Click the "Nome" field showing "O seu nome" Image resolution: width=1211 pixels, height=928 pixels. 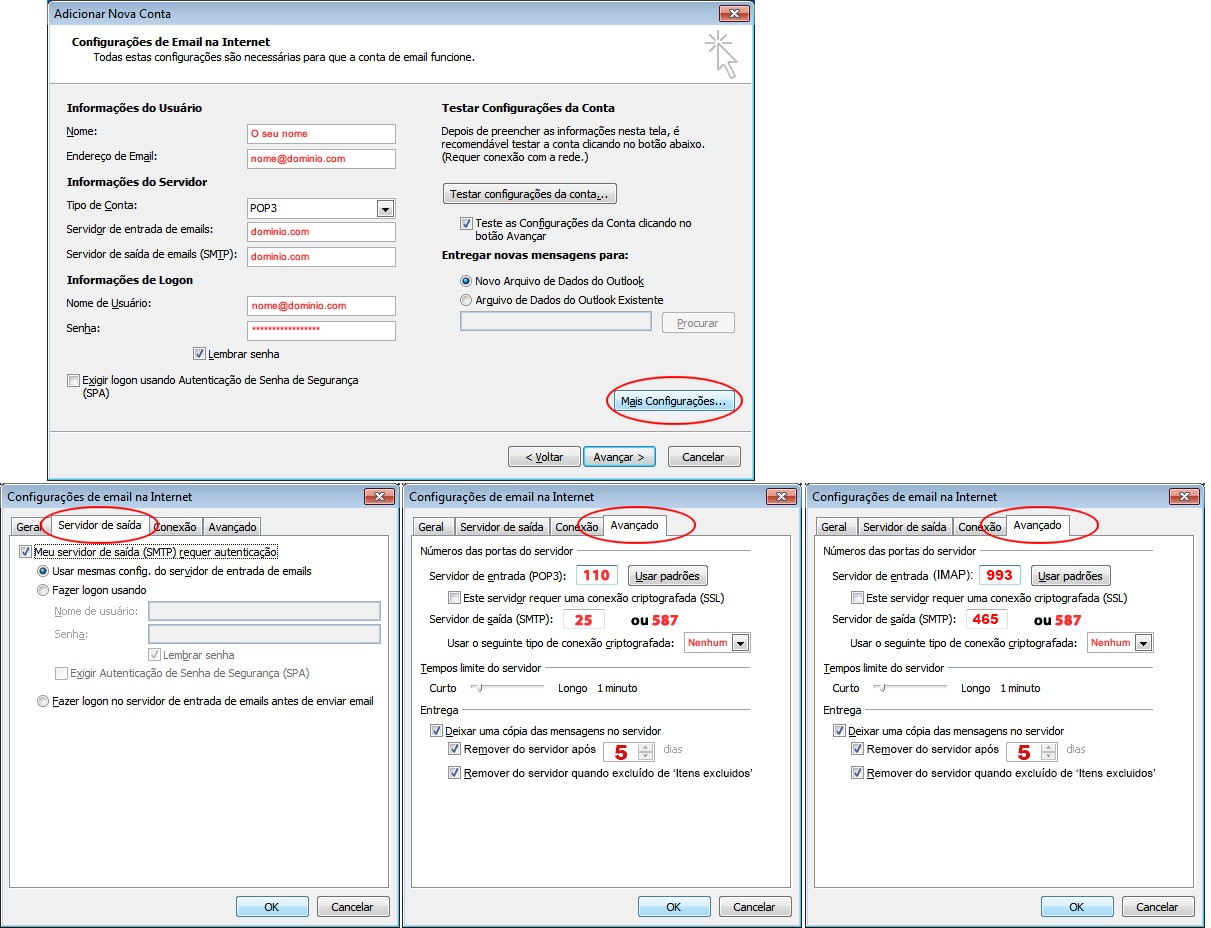coord(321,134)
